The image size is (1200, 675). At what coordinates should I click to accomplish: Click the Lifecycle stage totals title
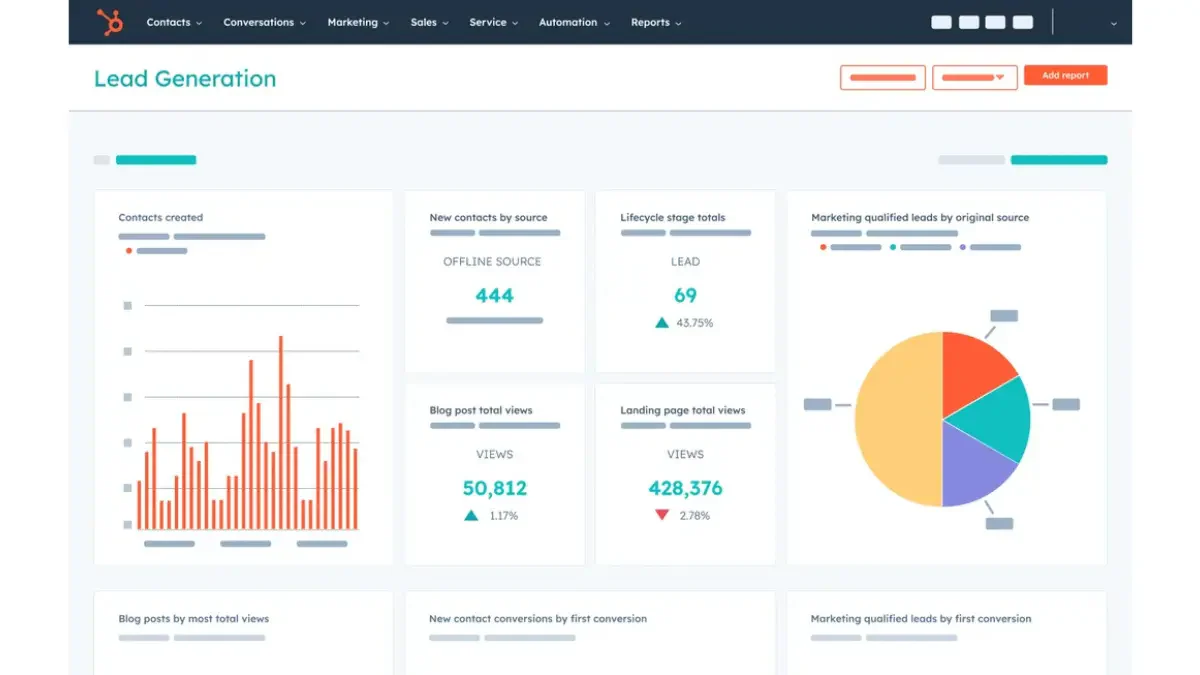click(672, 217)
